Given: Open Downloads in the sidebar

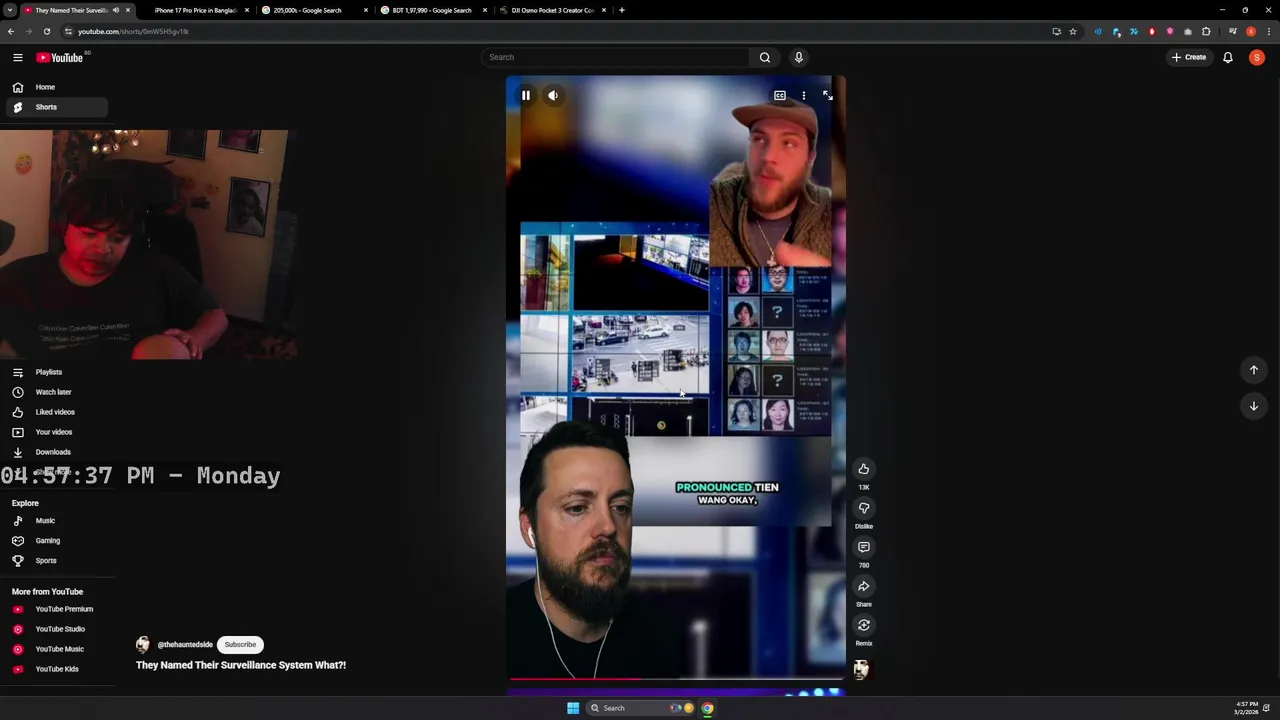Looking at the screenshot, I should 53,452.
